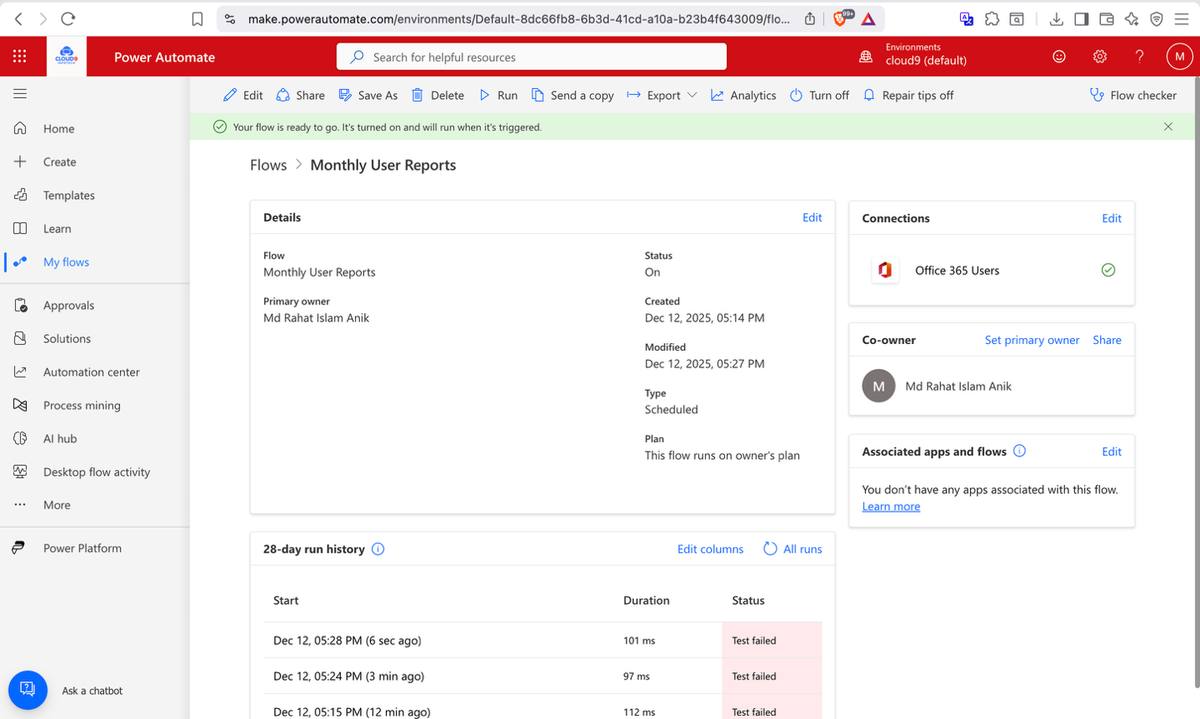The image size is (1200, 719).
Task: Open Analytics from the toolbar
Action: (743, 95)
